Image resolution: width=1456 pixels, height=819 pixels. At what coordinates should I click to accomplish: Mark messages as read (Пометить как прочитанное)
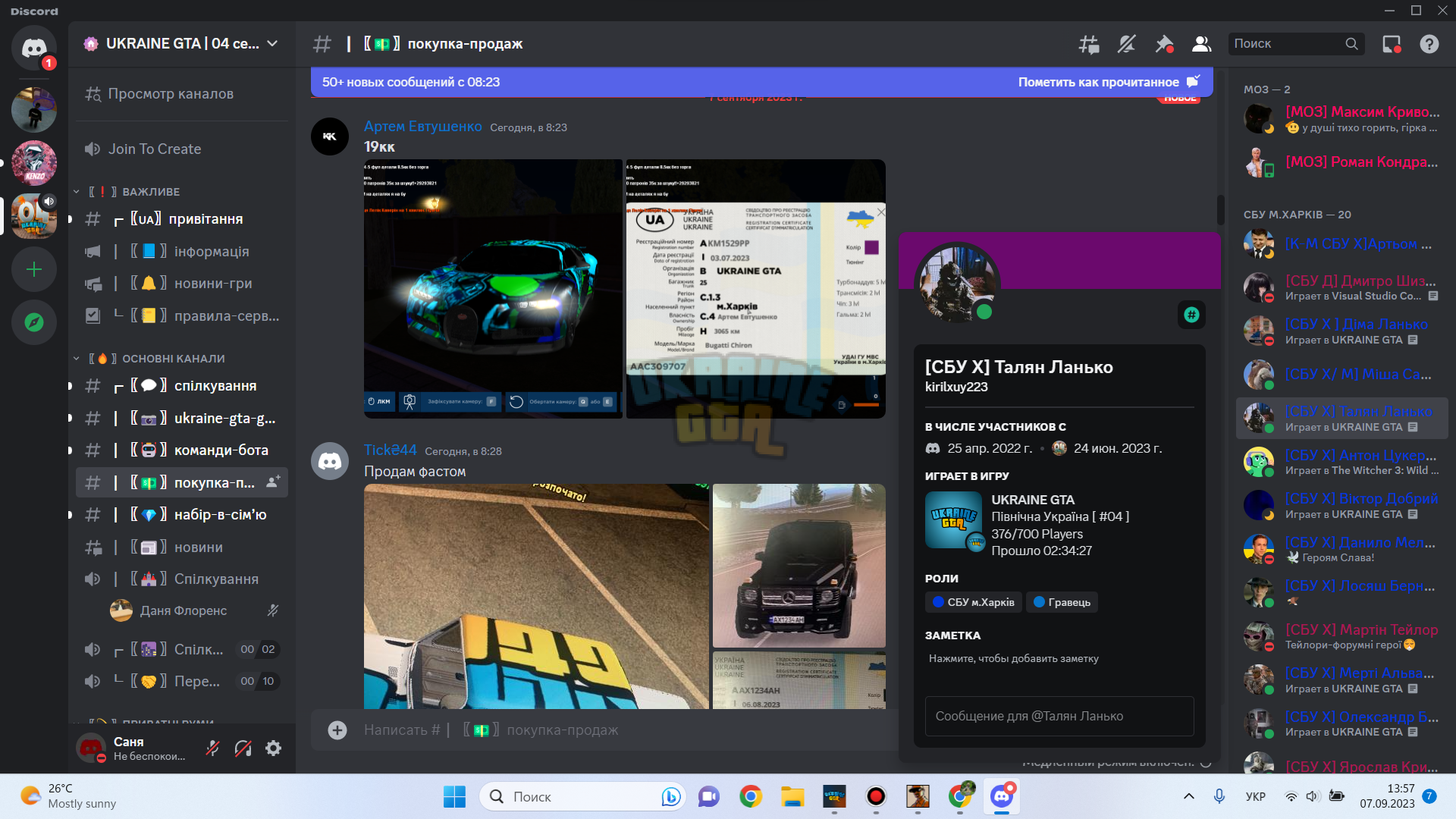coord(1109,82)
